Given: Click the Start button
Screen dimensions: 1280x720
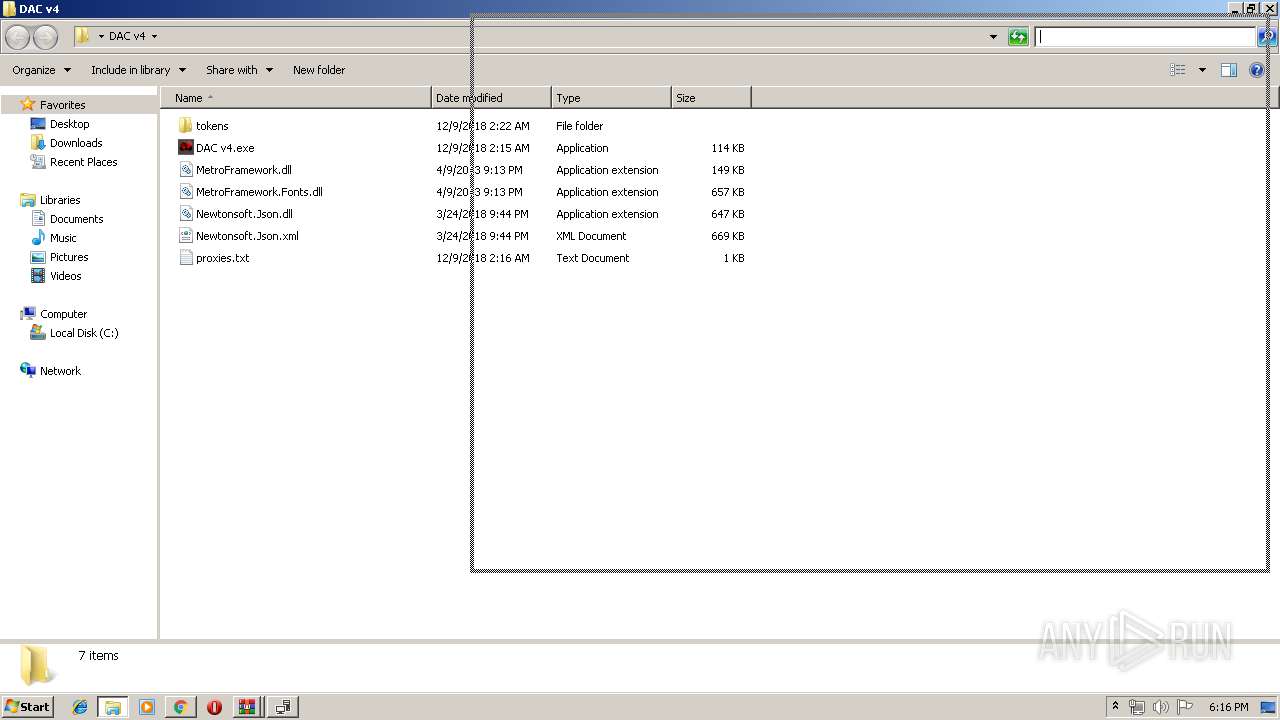Looking at the screenshot, I should coord(27,707).
